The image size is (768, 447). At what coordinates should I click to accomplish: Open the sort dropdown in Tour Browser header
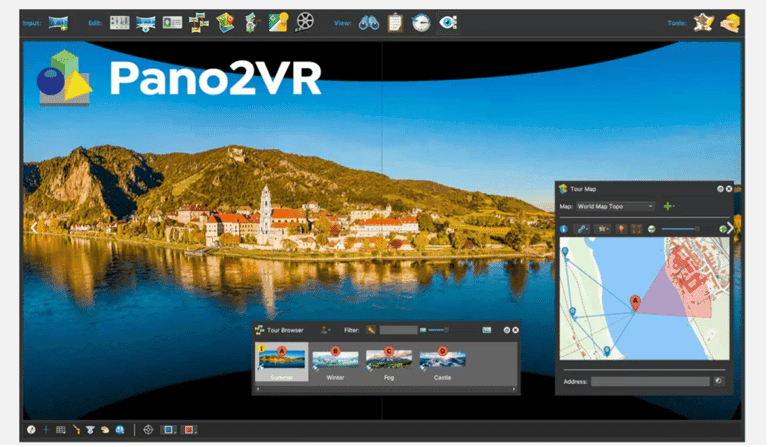[325, 330]
